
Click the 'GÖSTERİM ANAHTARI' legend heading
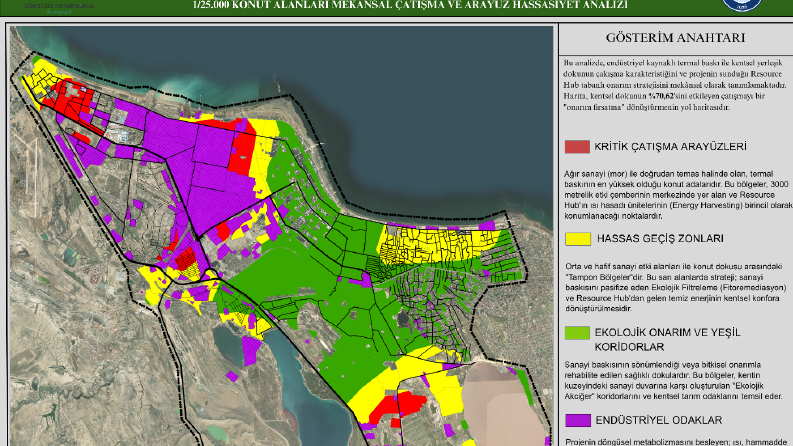pyautogui.click(x=675, y=38)
